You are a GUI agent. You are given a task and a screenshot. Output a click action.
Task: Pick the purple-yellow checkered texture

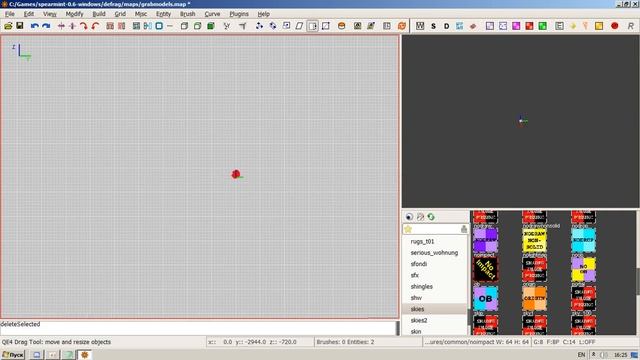583,269
